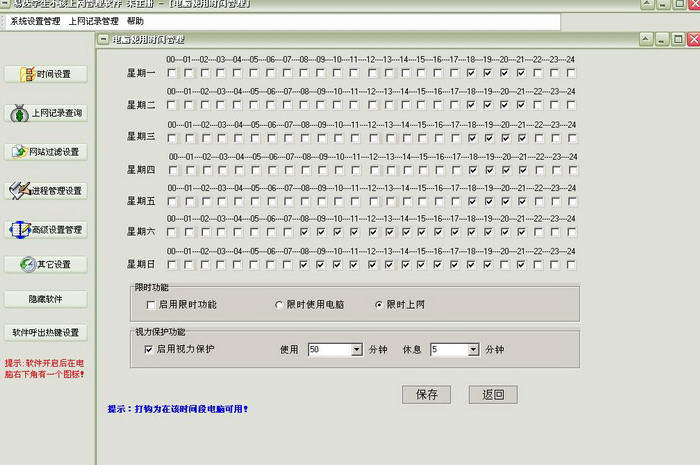Click the 保存 button
This screenshot has height=465, width=700.
[x=426, y=394]
